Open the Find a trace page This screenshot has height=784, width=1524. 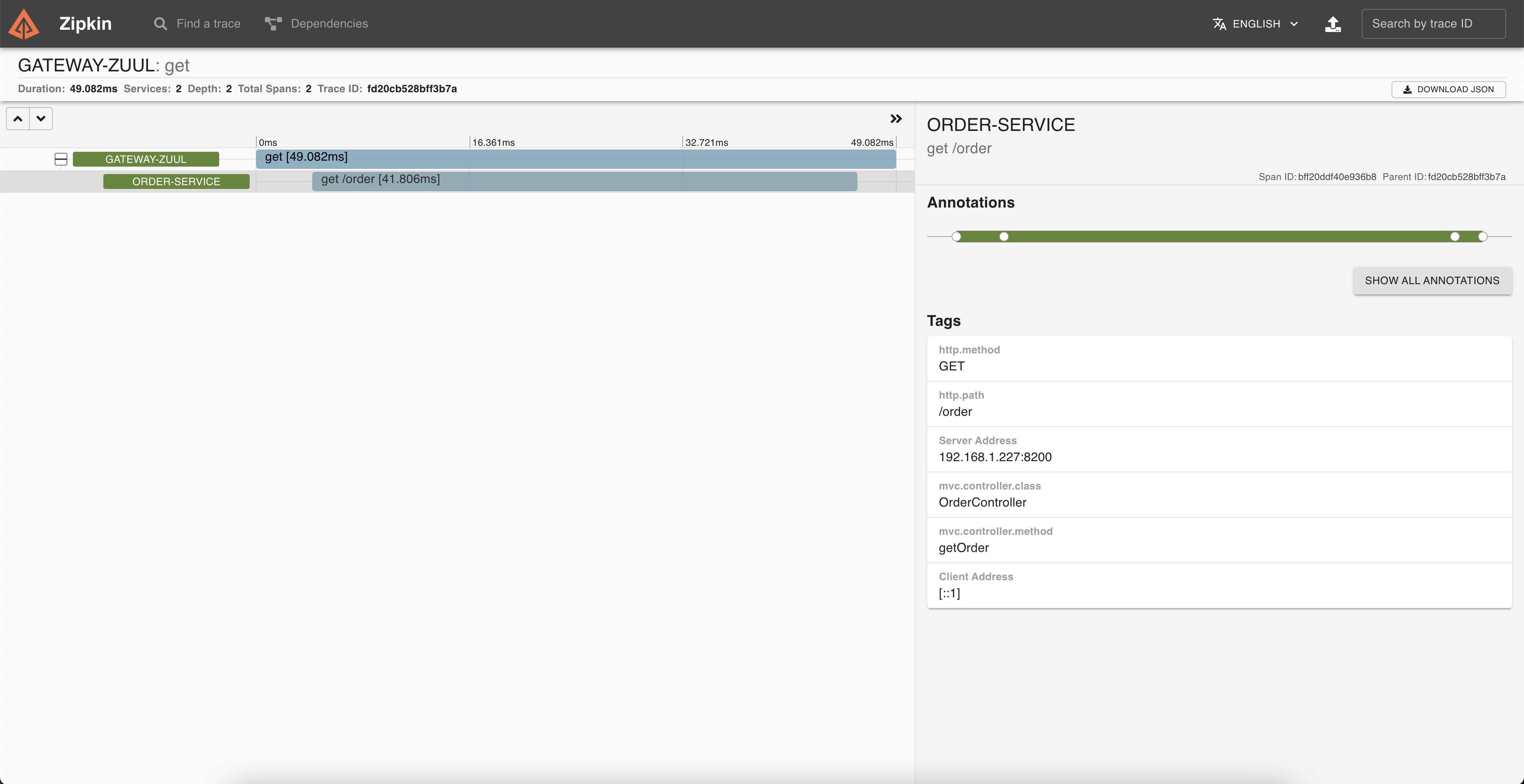[x=208, y=24]
